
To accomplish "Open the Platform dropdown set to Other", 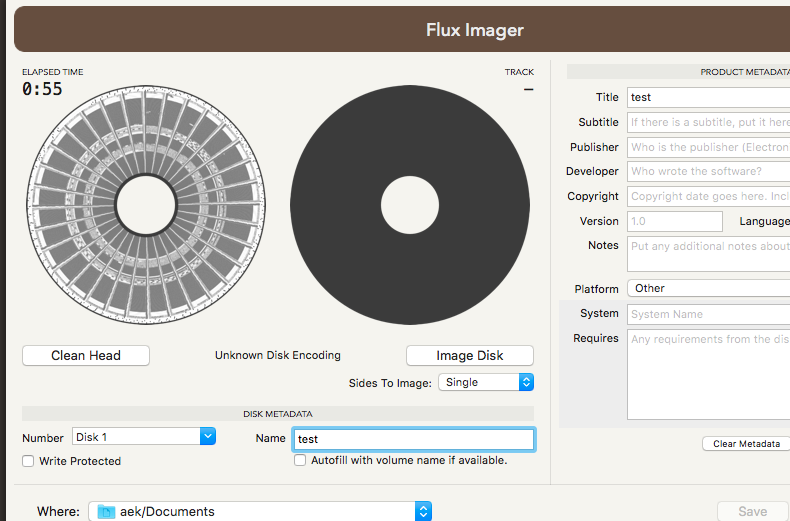I will coord(708,288).
